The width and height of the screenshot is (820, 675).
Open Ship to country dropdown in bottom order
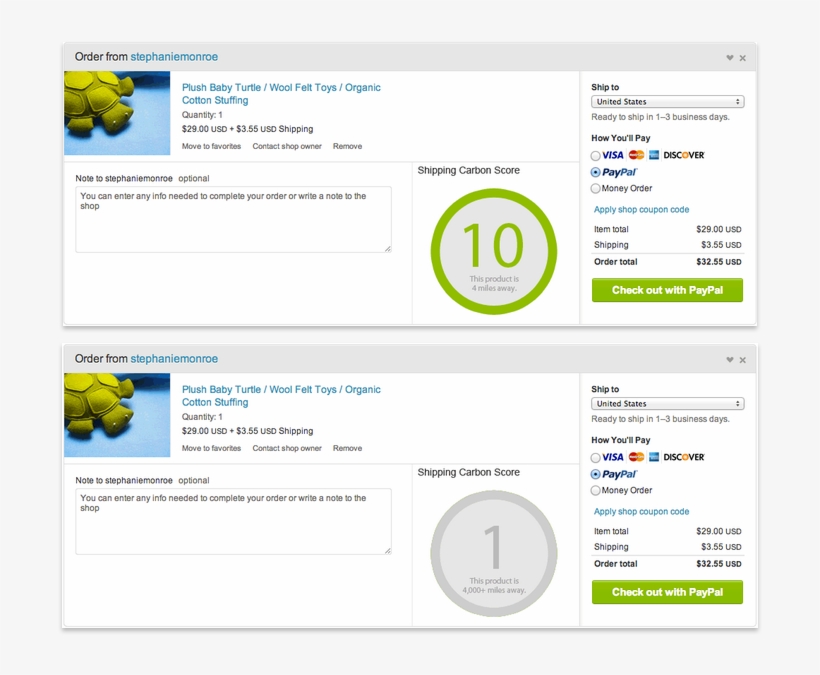pos(667,404)
